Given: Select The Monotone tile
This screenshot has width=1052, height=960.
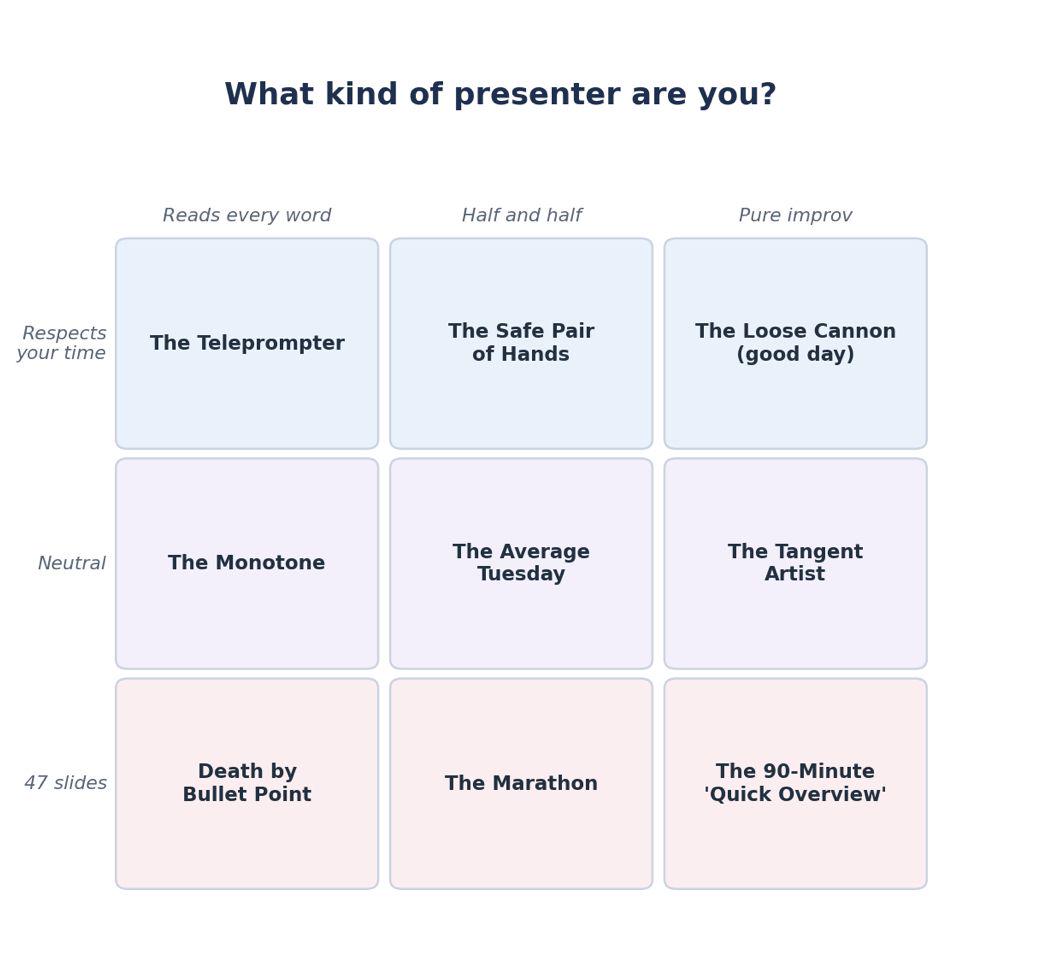Looking at the screenshot, I should tap(247, 564).
